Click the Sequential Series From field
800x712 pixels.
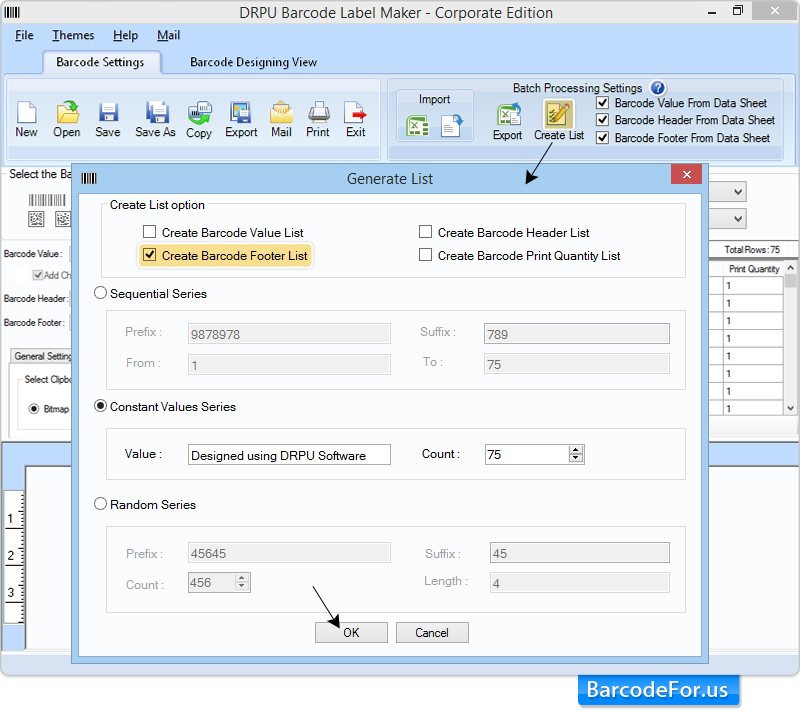289,364
